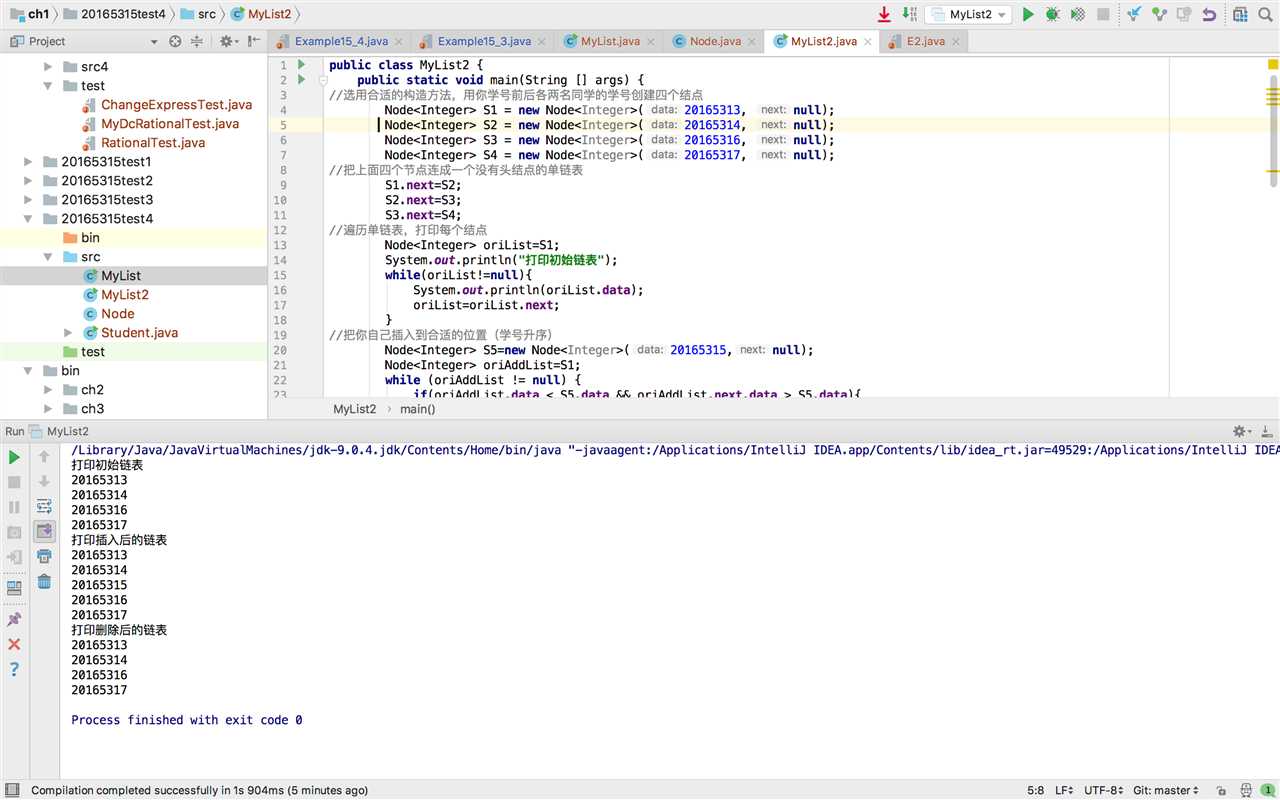
Task: Hide the Project tool window
Action: coord(253,41)
